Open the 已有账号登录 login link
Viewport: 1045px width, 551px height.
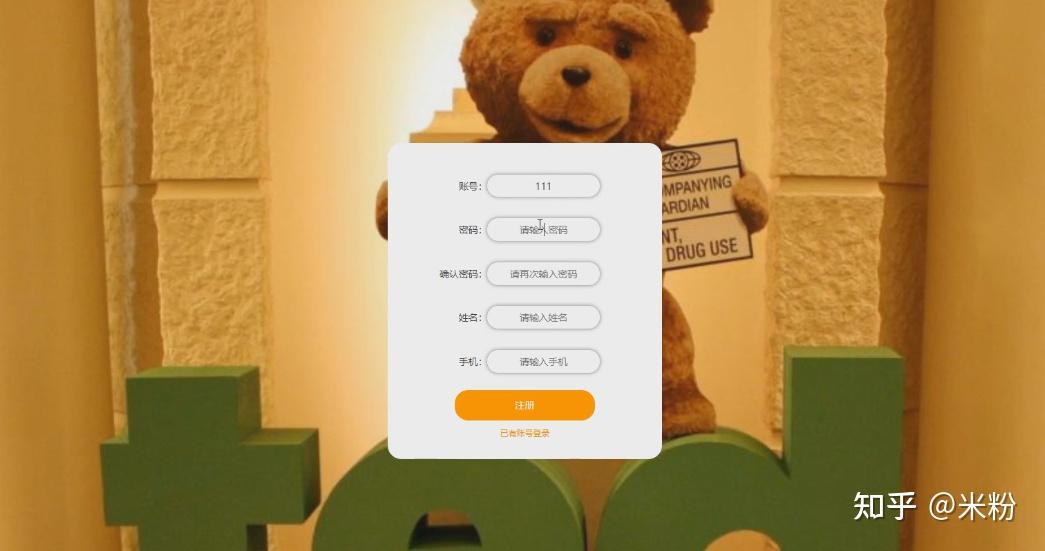pyautogui.click(x=524, y=433)
